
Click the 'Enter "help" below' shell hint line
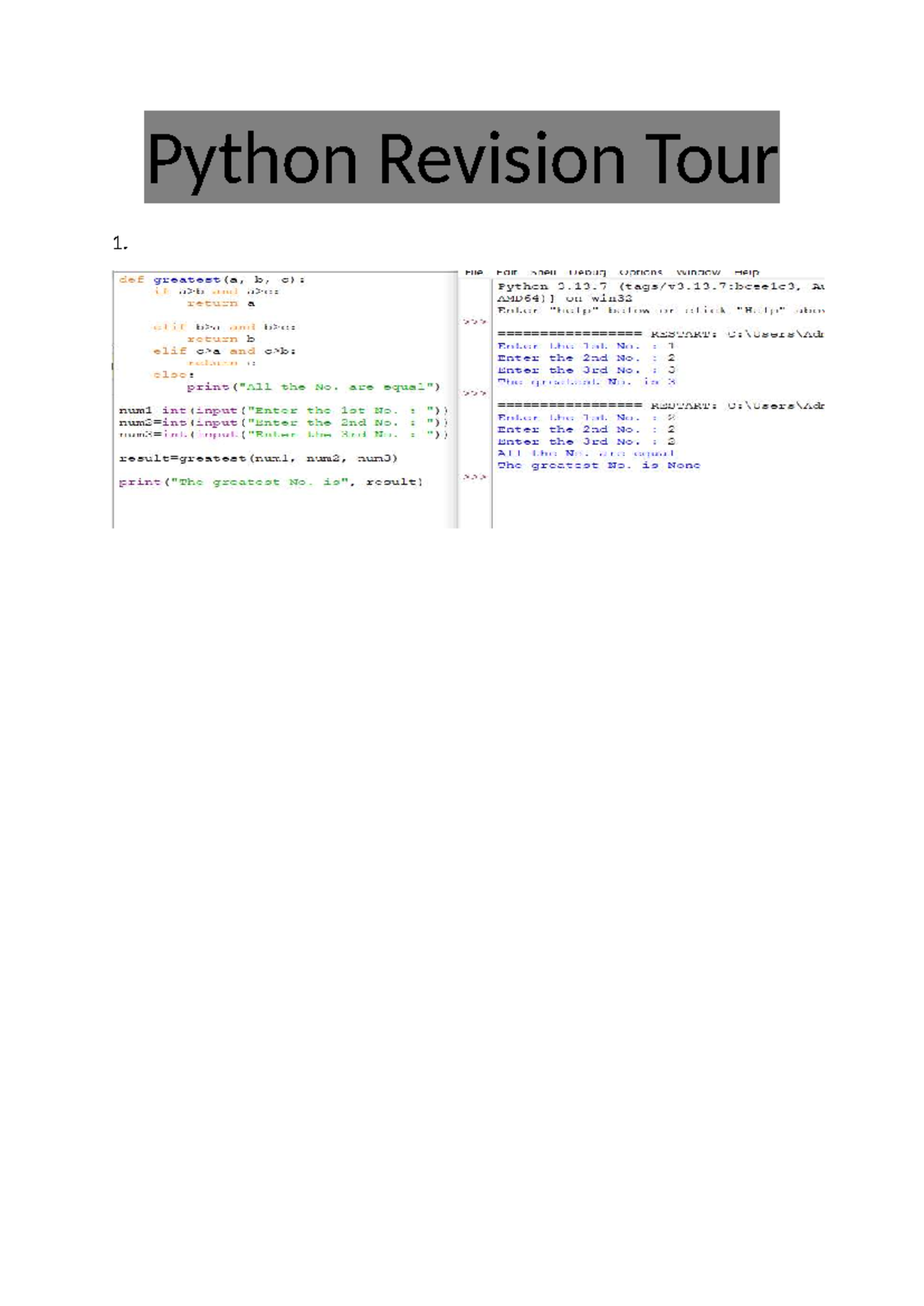(661, 310)
